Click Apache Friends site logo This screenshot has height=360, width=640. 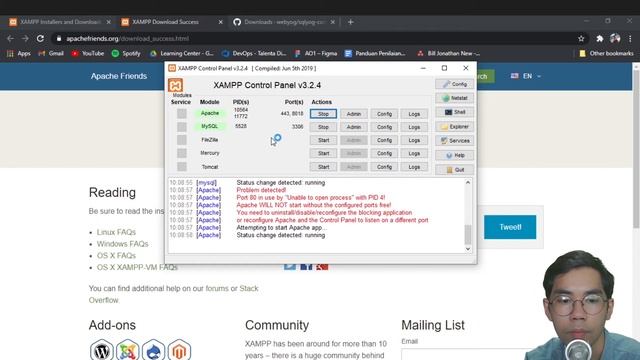(x=119, y=76)
